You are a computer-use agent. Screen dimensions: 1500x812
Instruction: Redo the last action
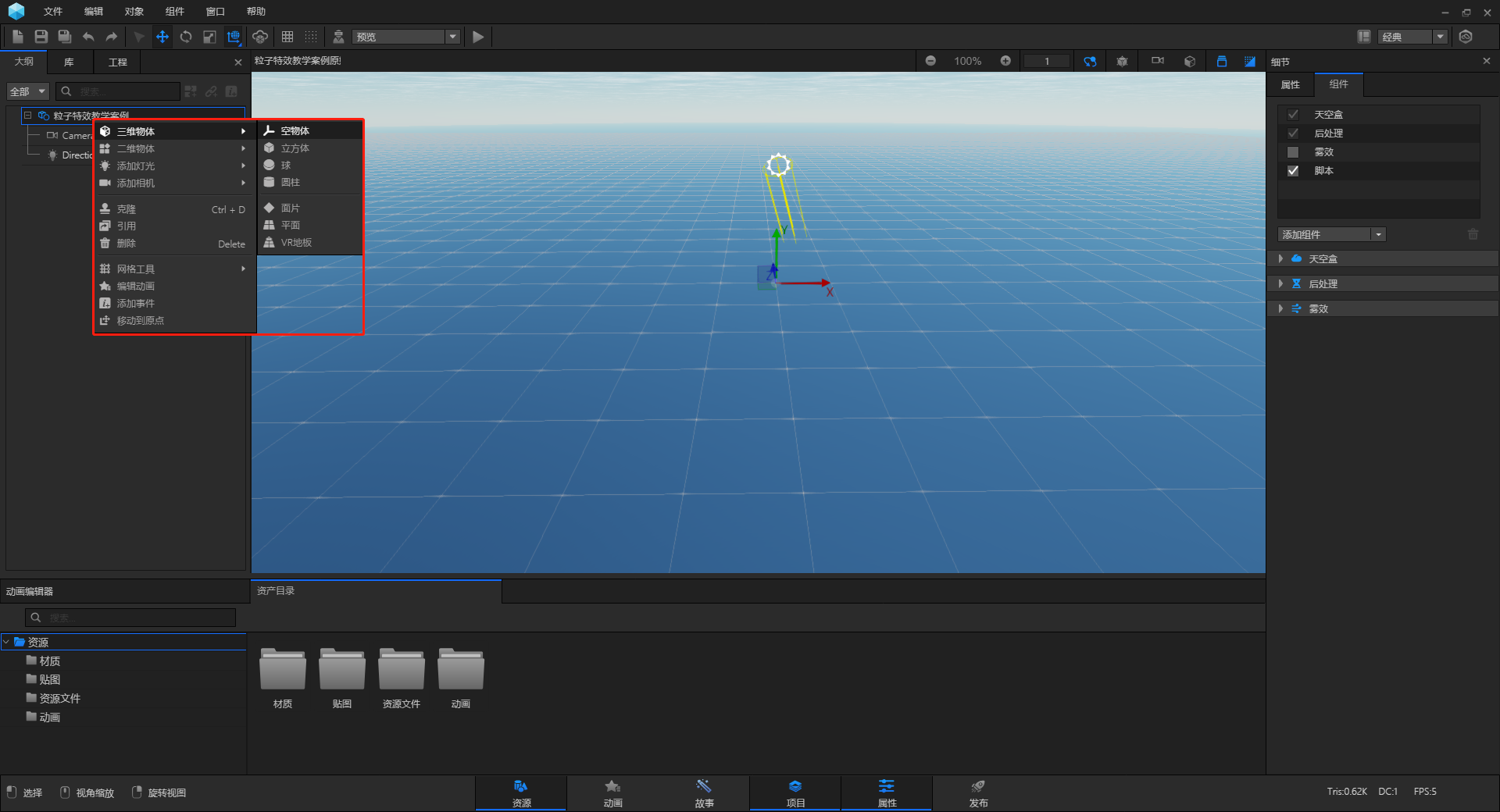click(112, 37)
